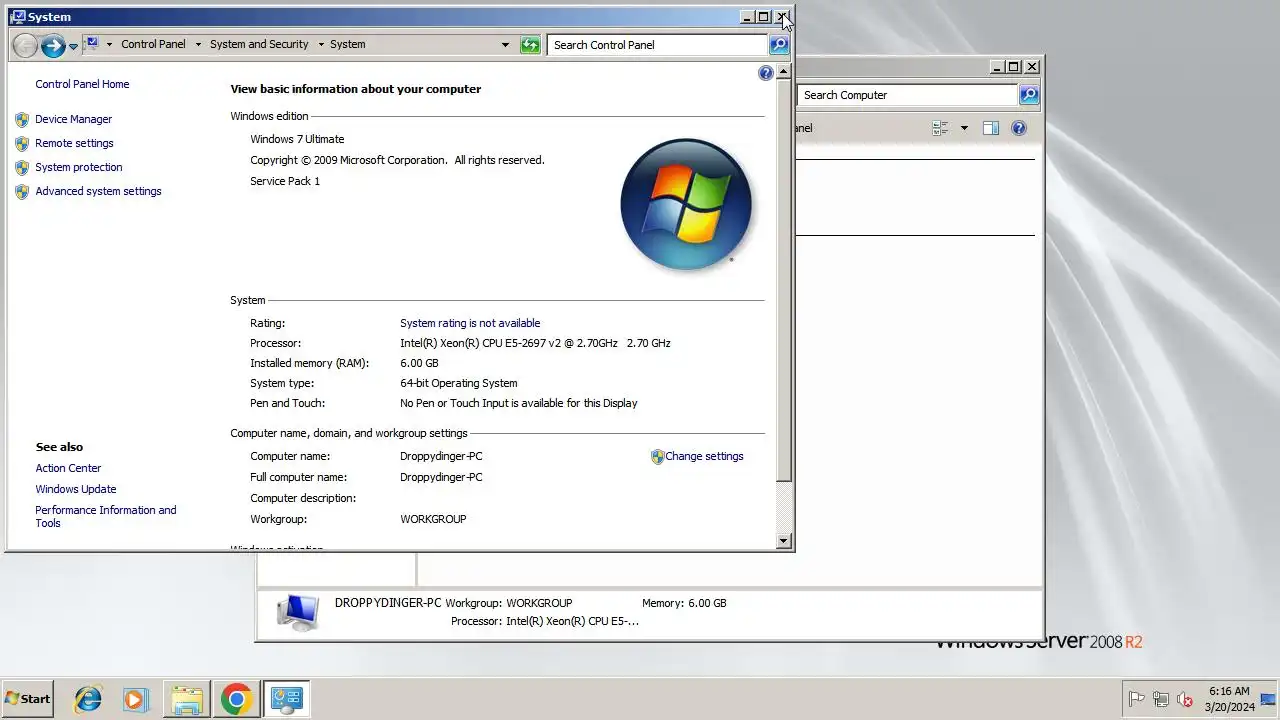
Task: Click the '64-bit Operating System' text
Action: (x=459, y=383)
